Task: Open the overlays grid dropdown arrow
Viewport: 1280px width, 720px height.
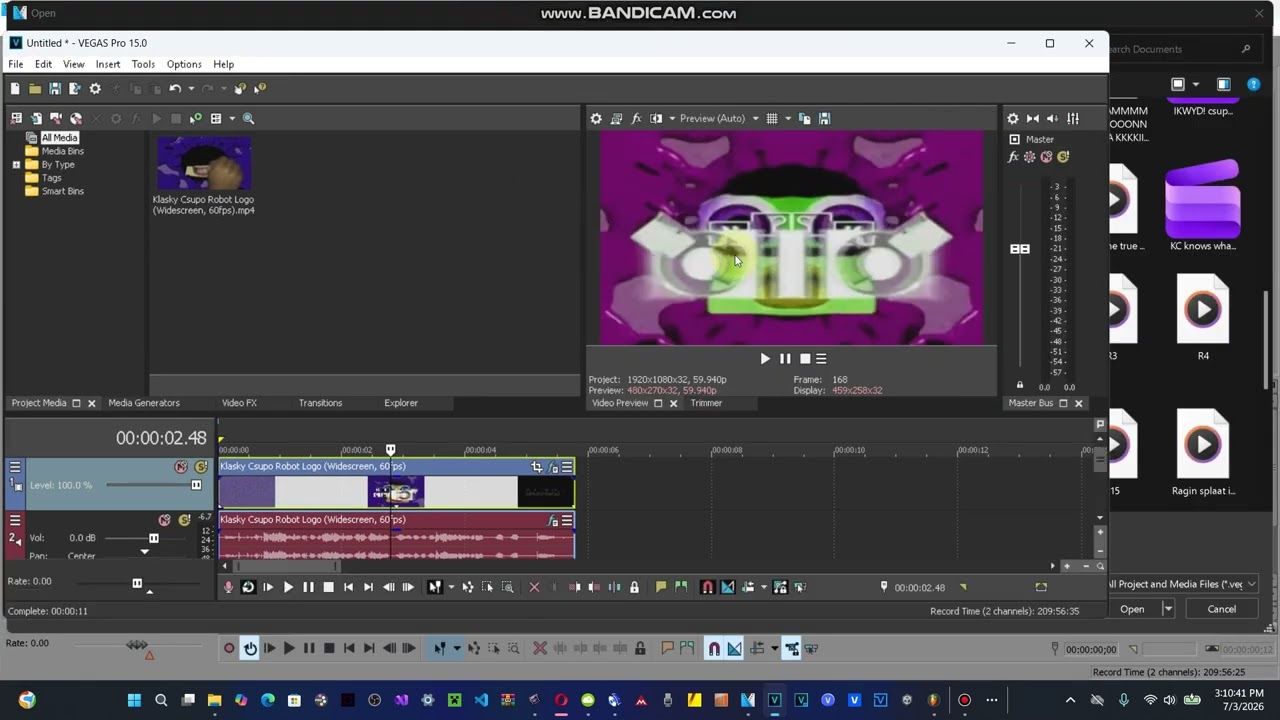Action: point(788,119)
